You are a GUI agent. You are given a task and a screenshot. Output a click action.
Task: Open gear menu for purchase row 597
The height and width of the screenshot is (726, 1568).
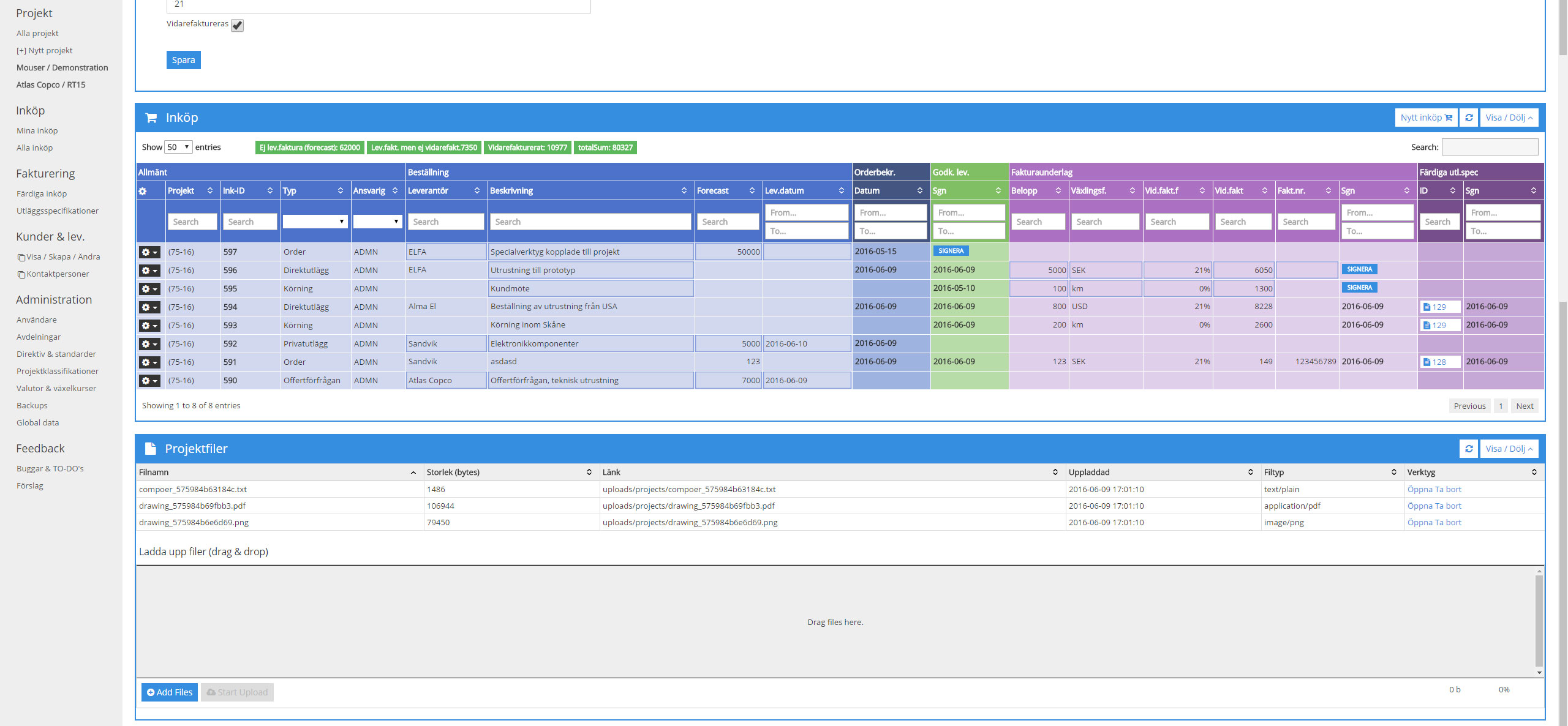(x=149, y=252)
